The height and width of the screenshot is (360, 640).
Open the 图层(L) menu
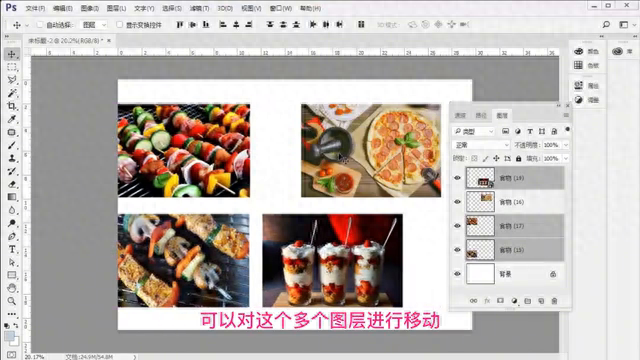pyautogui.click(x=116, y=8)
